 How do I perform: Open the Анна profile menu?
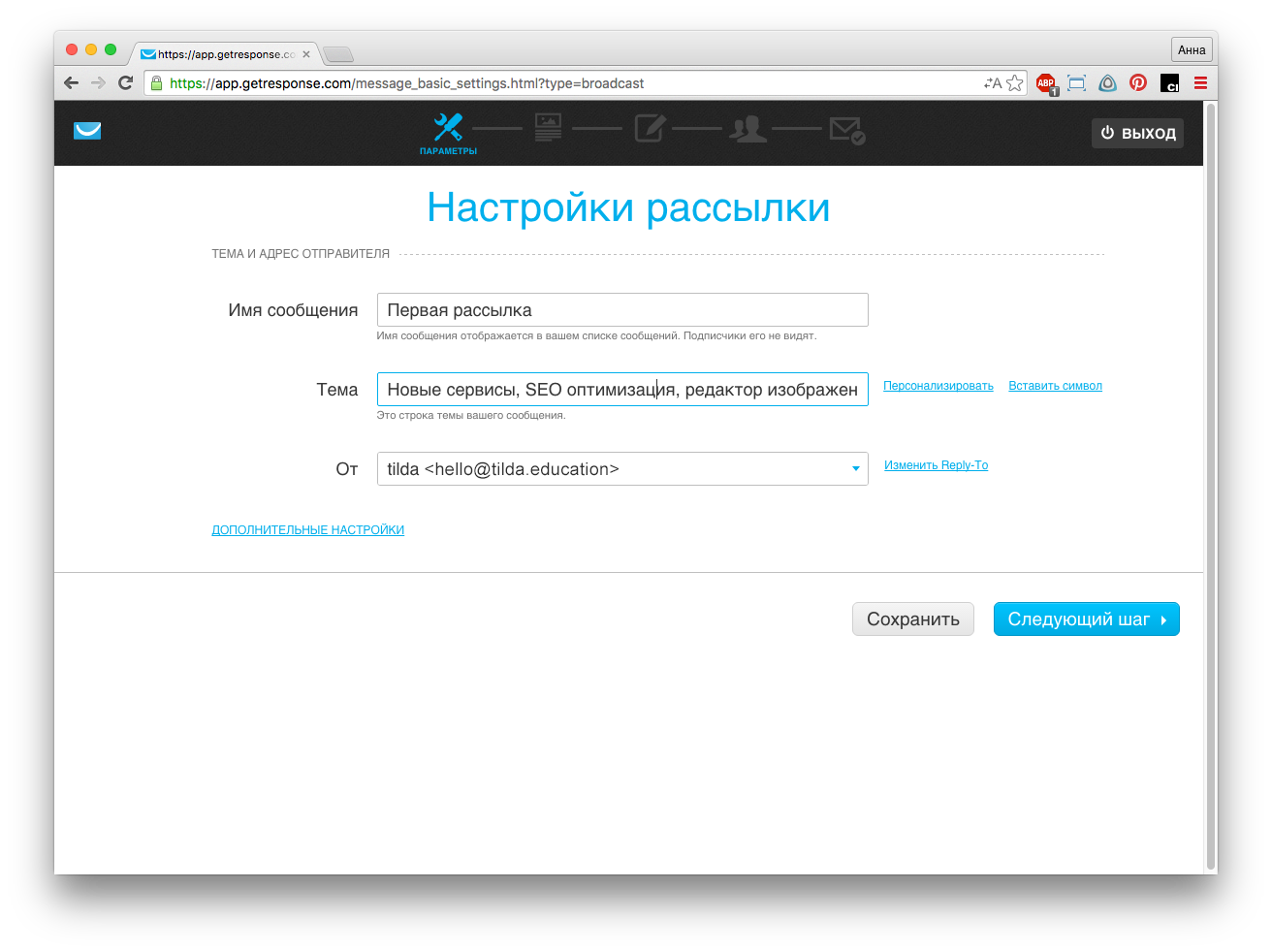1192,50
